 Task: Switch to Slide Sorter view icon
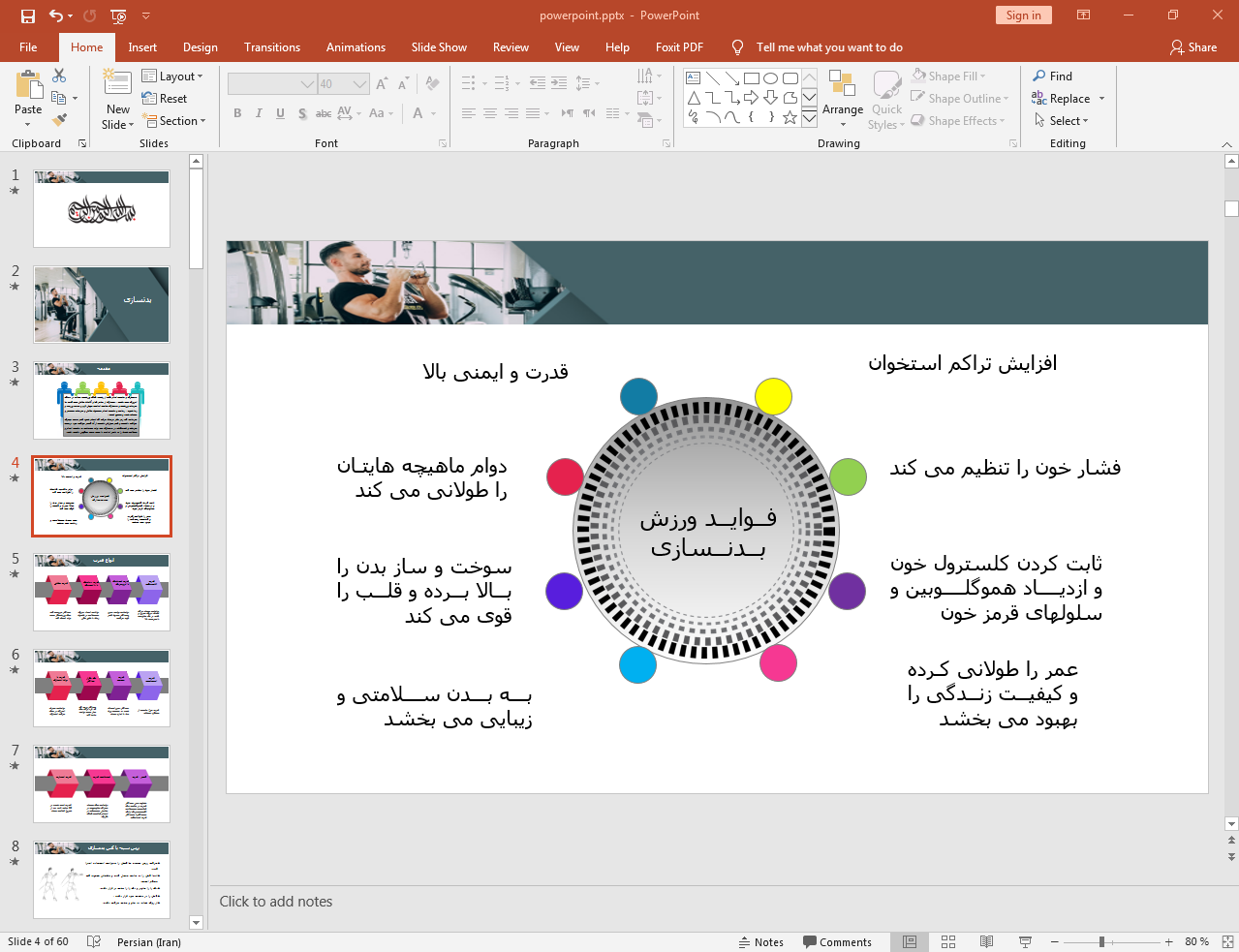948,941
